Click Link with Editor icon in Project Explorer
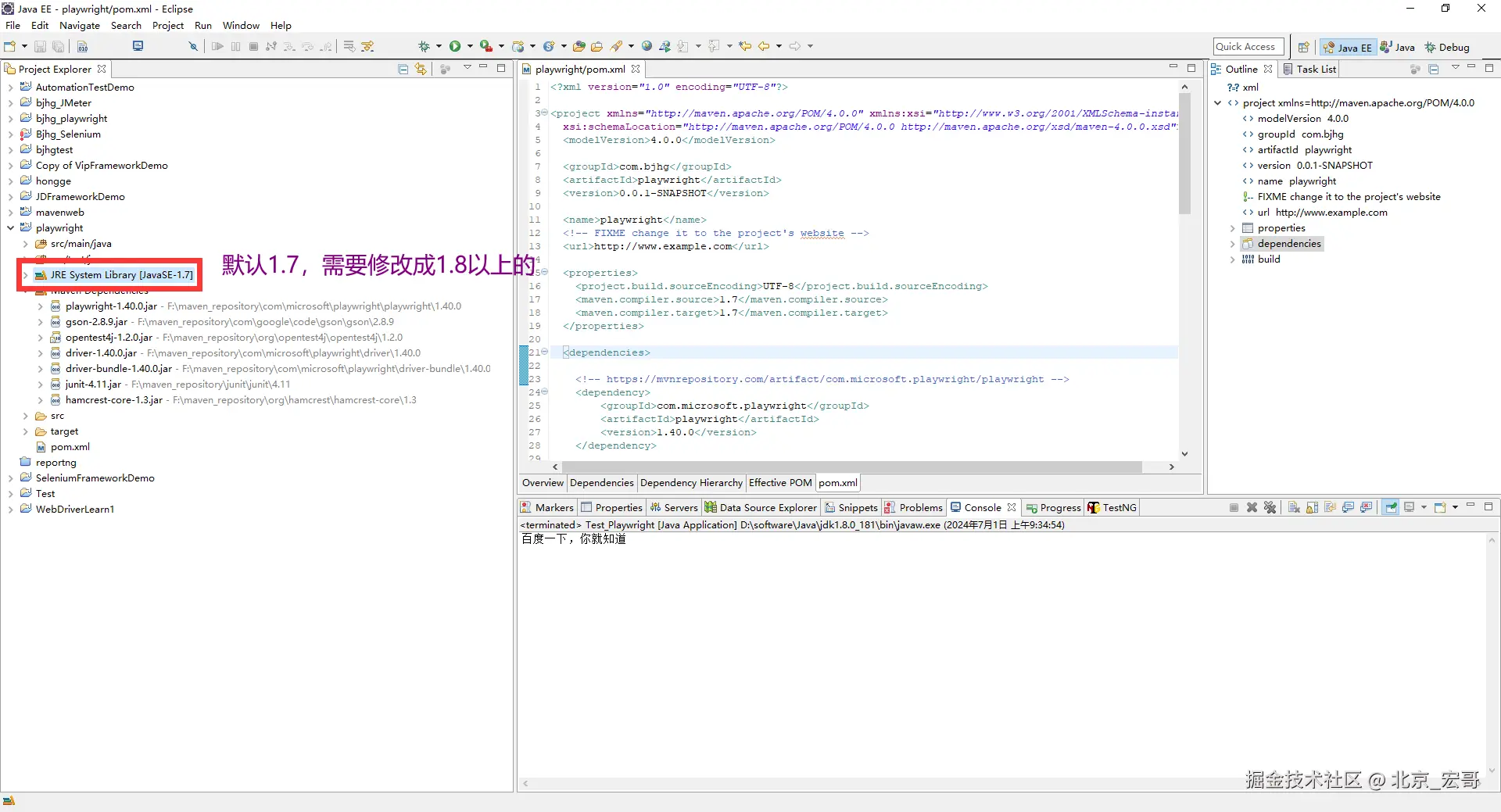 tap(421, 69)
